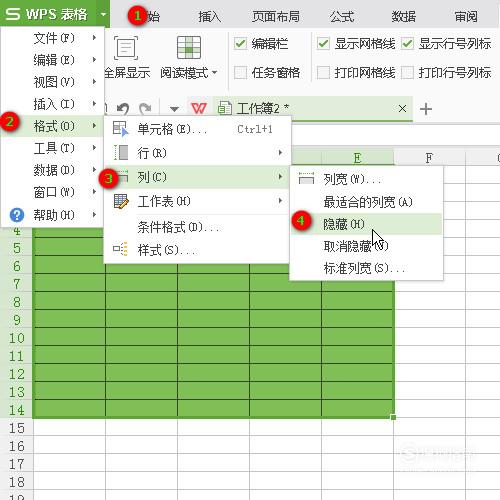Expand the 工作表(H) submenu arrow
Screen dimensions: 500x500
[280, 201]
